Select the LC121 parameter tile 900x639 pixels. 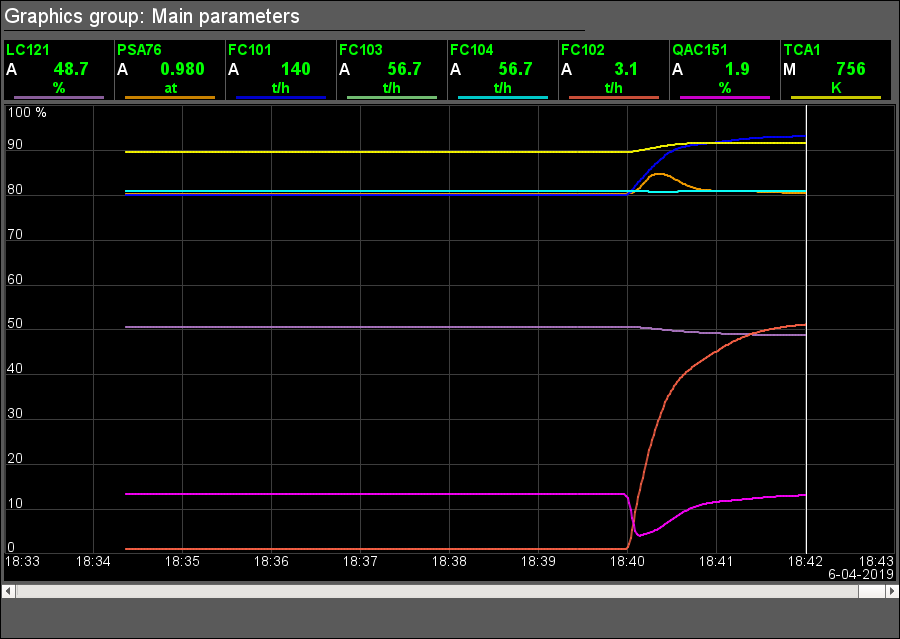click(x=59, y=70)
